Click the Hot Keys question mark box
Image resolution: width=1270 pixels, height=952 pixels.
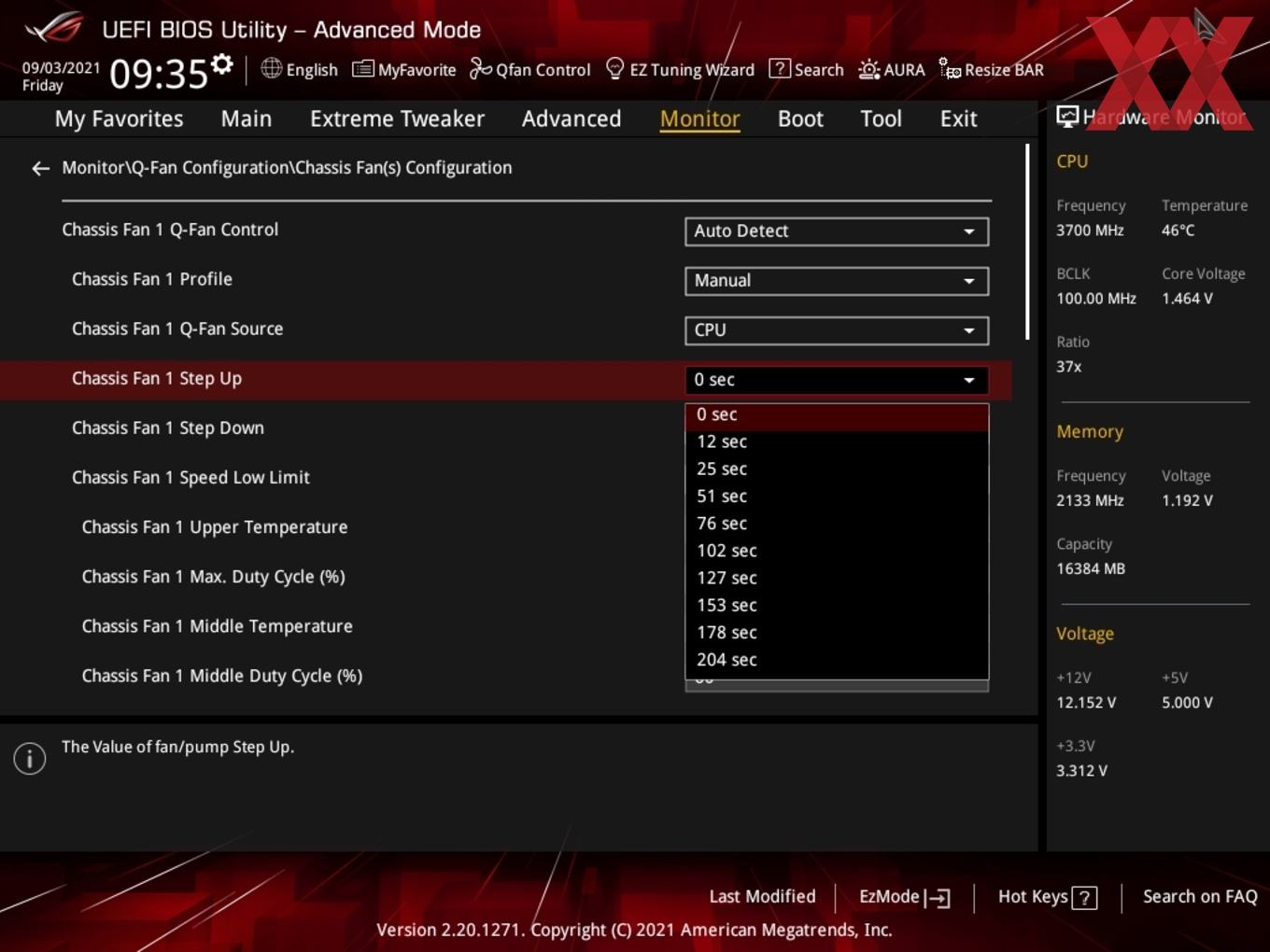click(x=1084, y=898)
